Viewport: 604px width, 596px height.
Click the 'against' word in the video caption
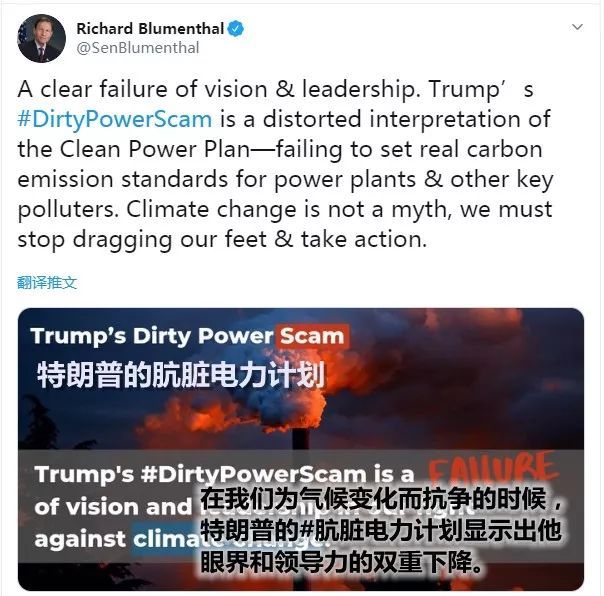click(x=80, y=540)
